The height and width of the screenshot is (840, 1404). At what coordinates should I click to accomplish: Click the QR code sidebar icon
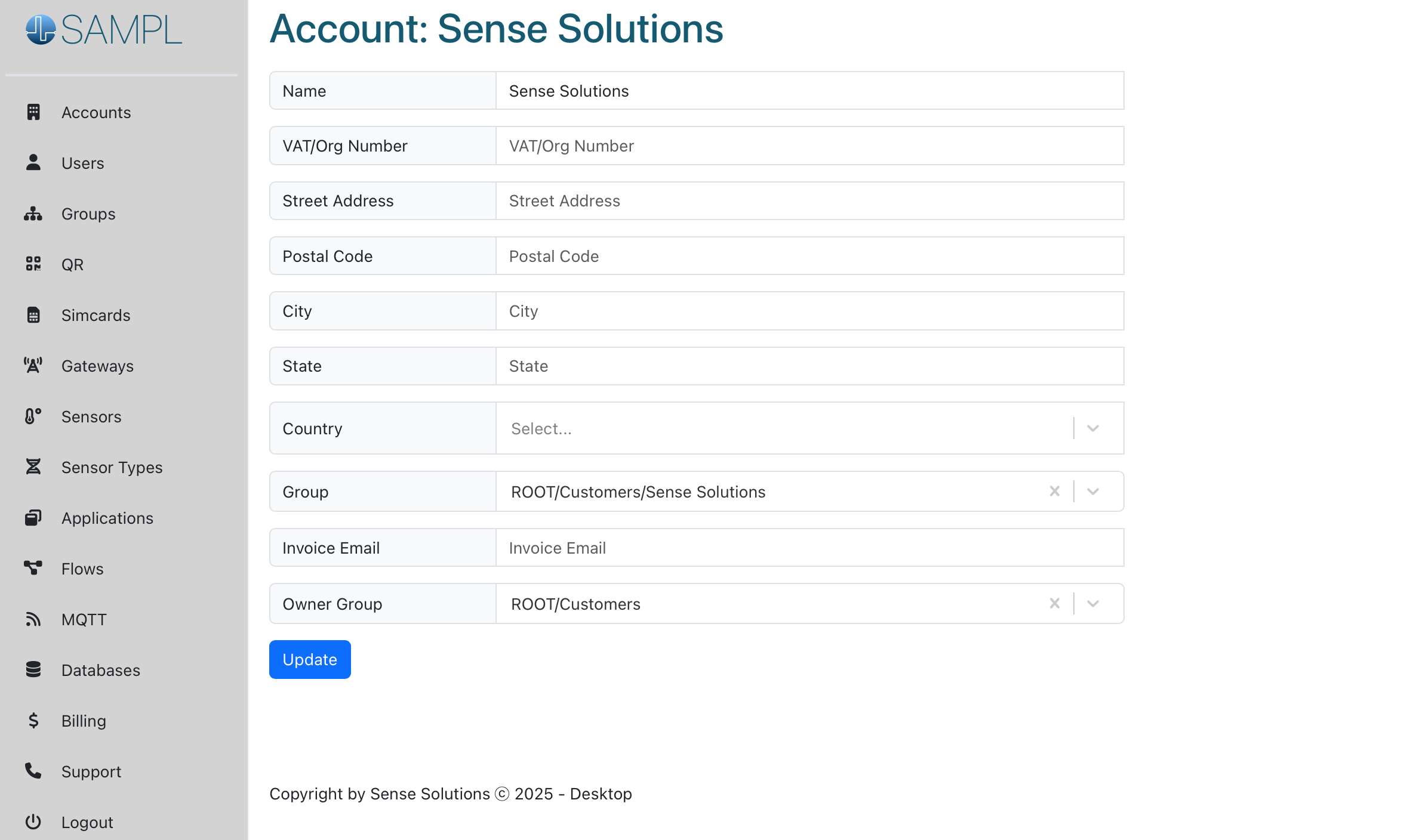click(33, 264)
